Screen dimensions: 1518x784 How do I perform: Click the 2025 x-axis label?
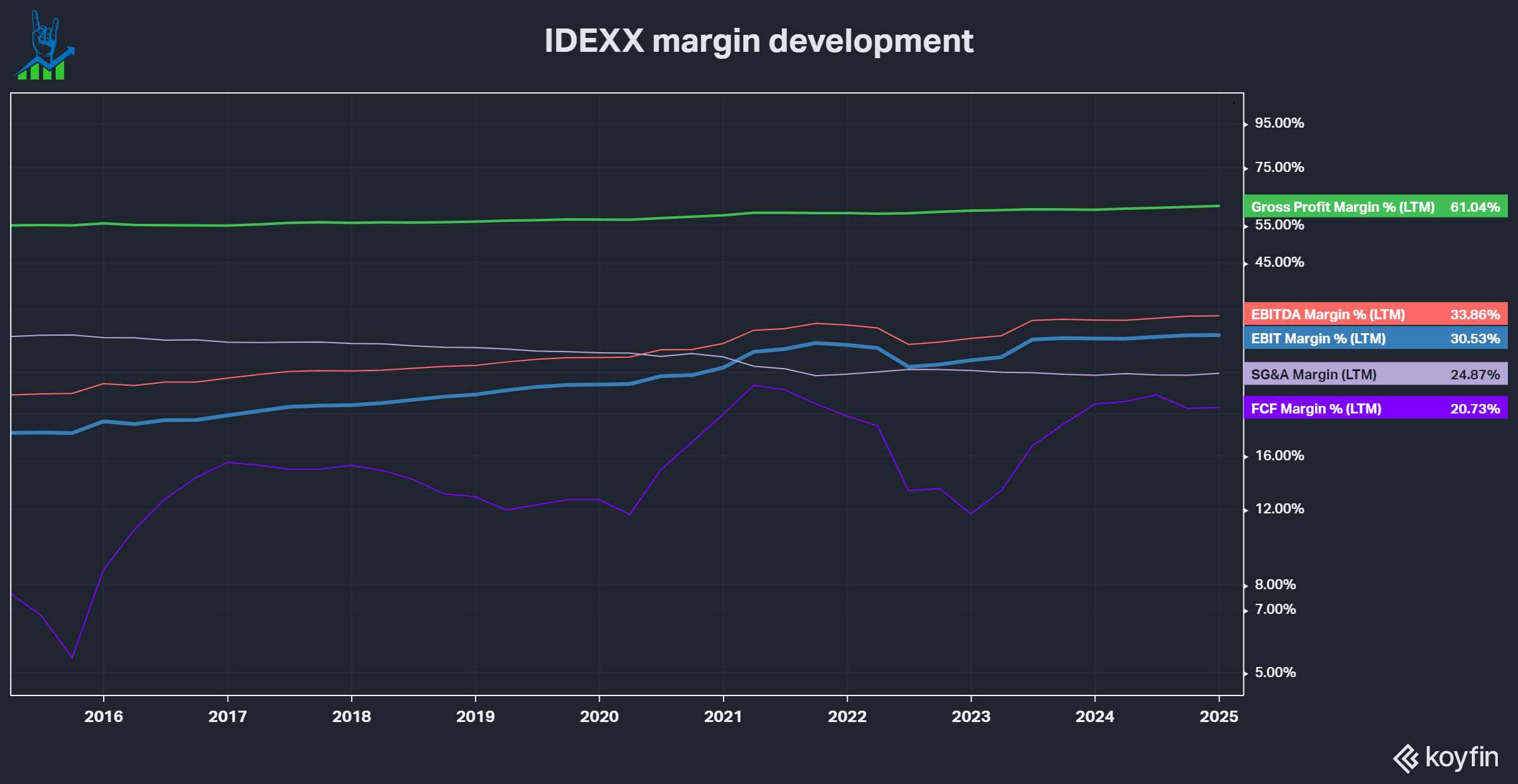click(1219, 716)
